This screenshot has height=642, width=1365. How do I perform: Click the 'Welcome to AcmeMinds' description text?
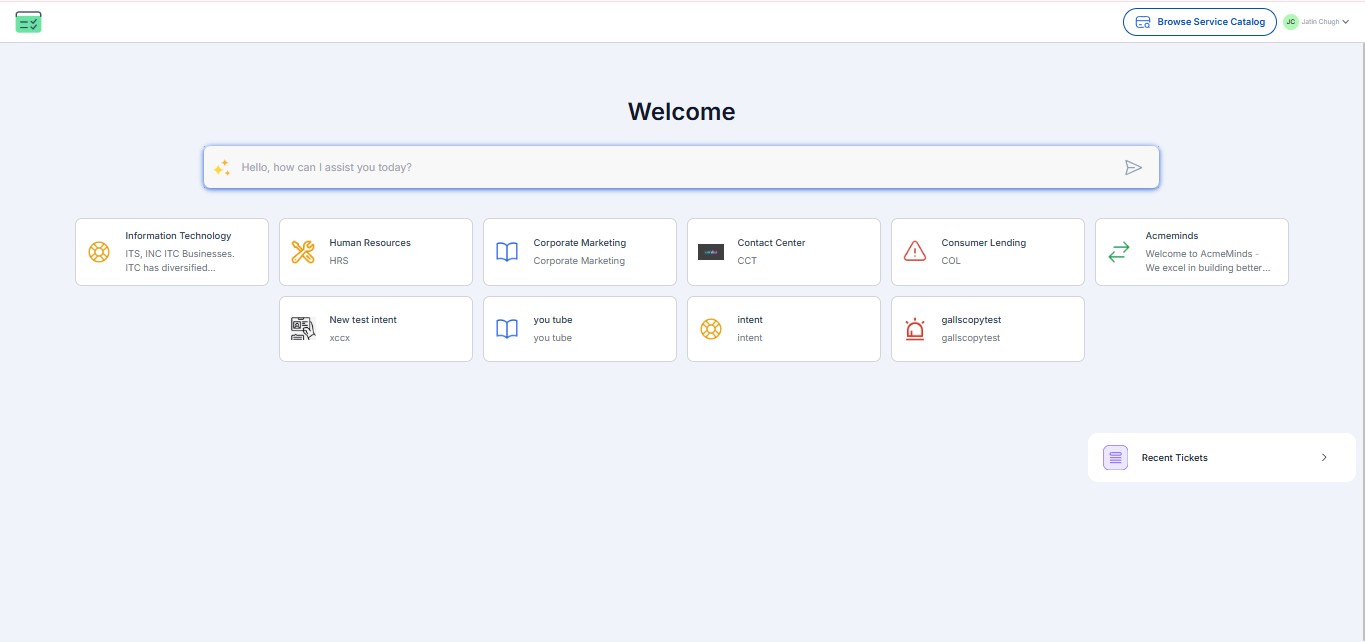pos(1208,261)
